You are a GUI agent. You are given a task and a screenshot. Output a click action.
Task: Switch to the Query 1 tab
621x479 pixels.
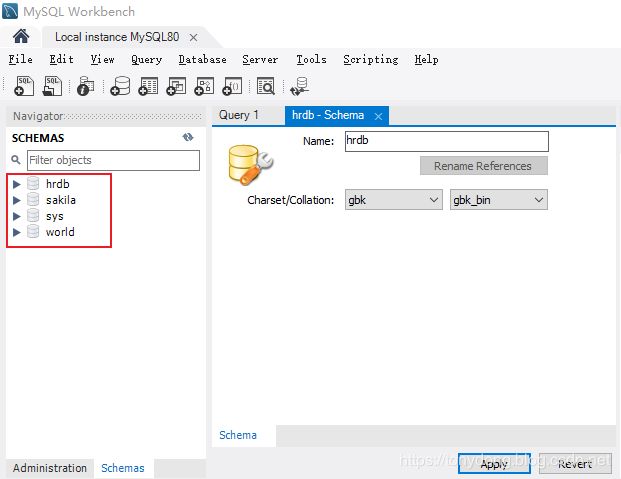point(238,115)
